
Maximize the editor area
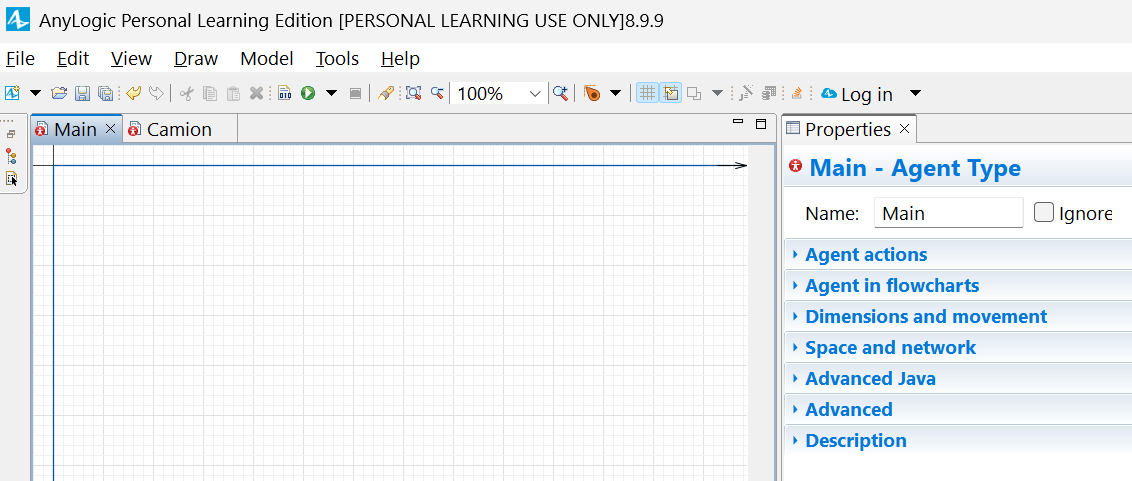tap(761, 124)
